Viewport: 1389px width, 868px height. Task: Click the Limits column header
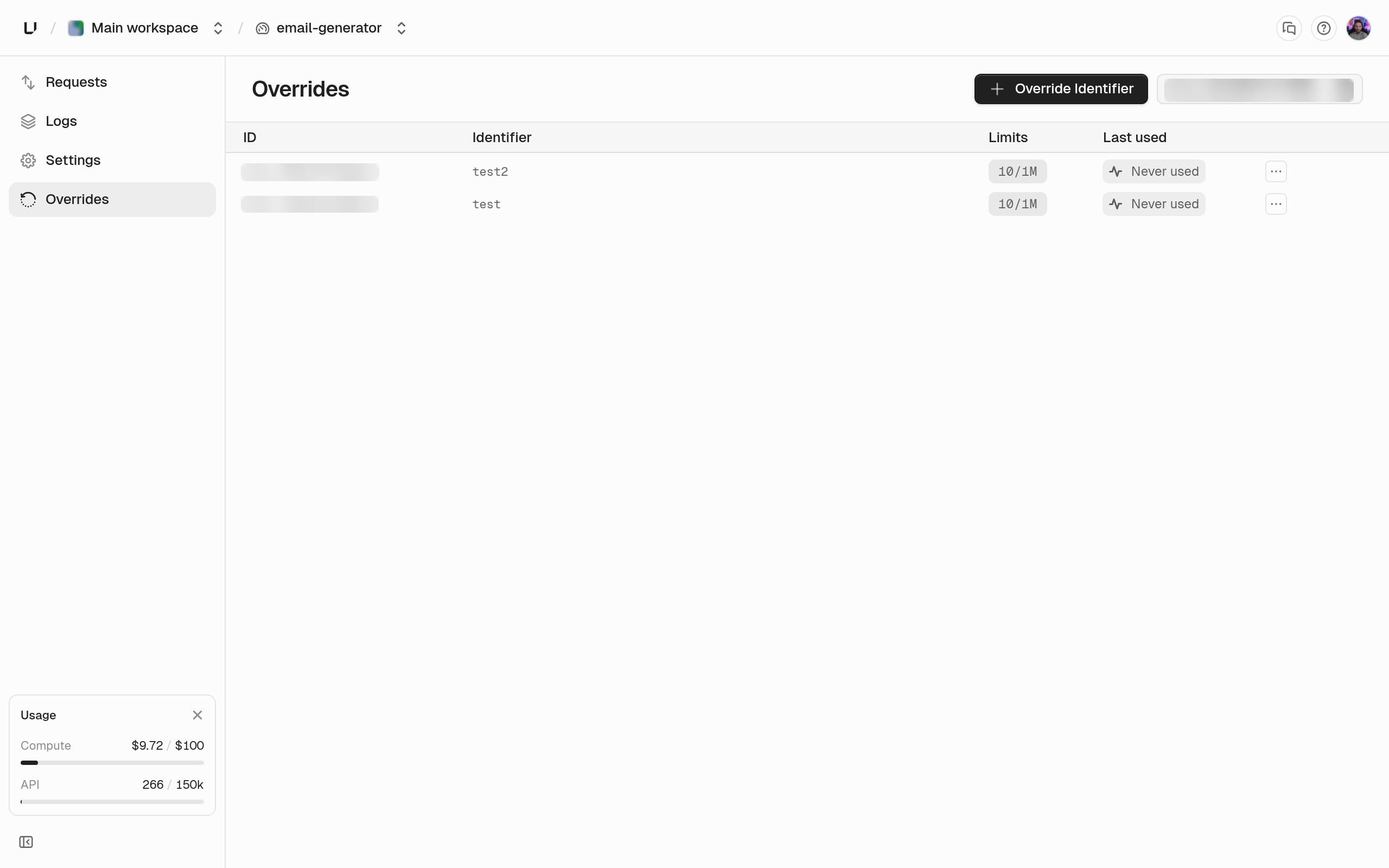click(x=1008, y=137)
